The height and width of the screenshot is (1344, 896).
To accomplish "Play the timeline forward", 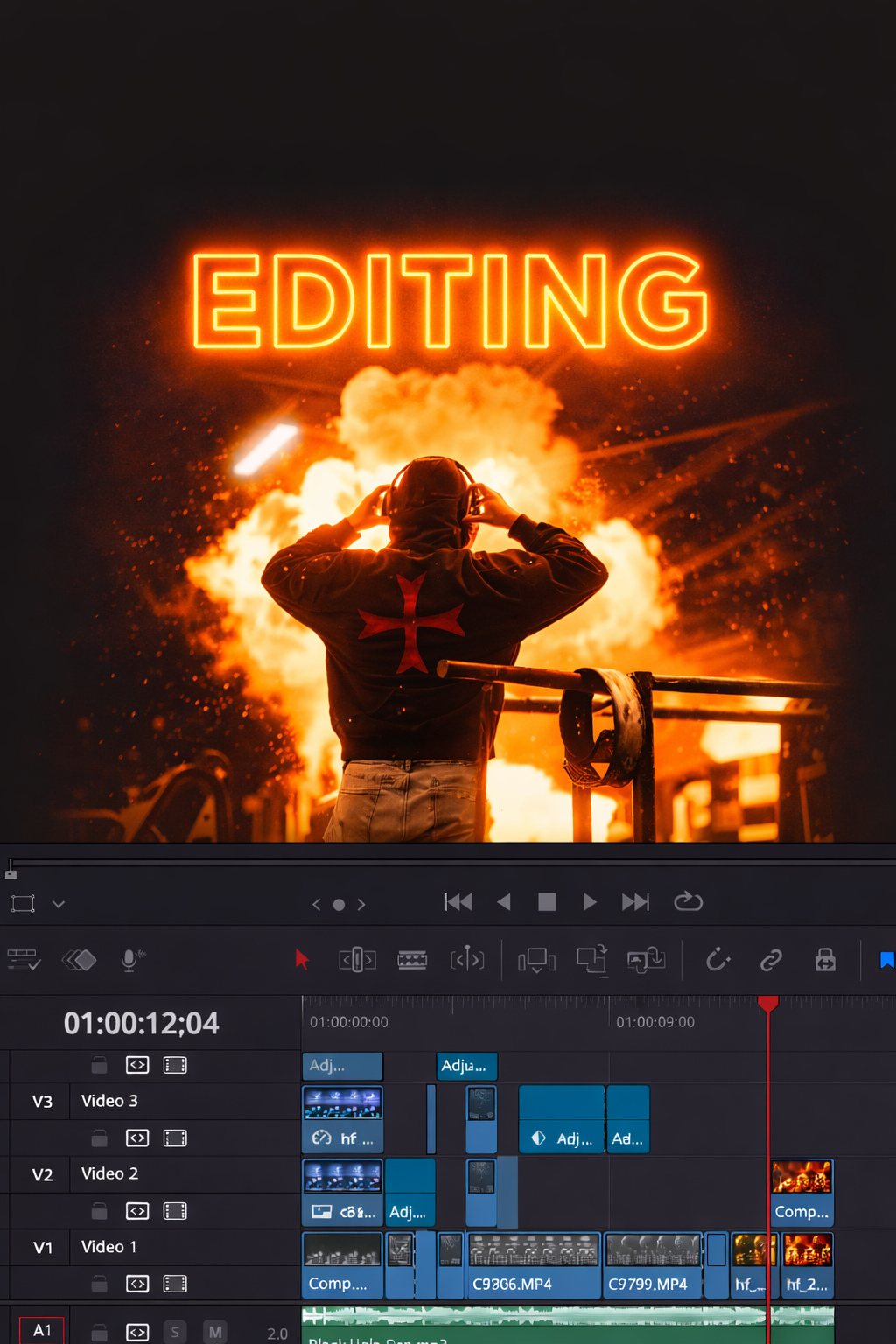I will (x=590, y=902).
